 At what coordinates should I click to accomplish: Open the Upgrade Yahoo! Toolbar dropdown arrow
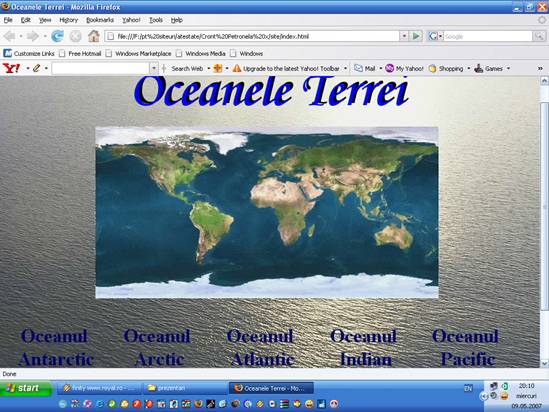[x=345, y=68]
